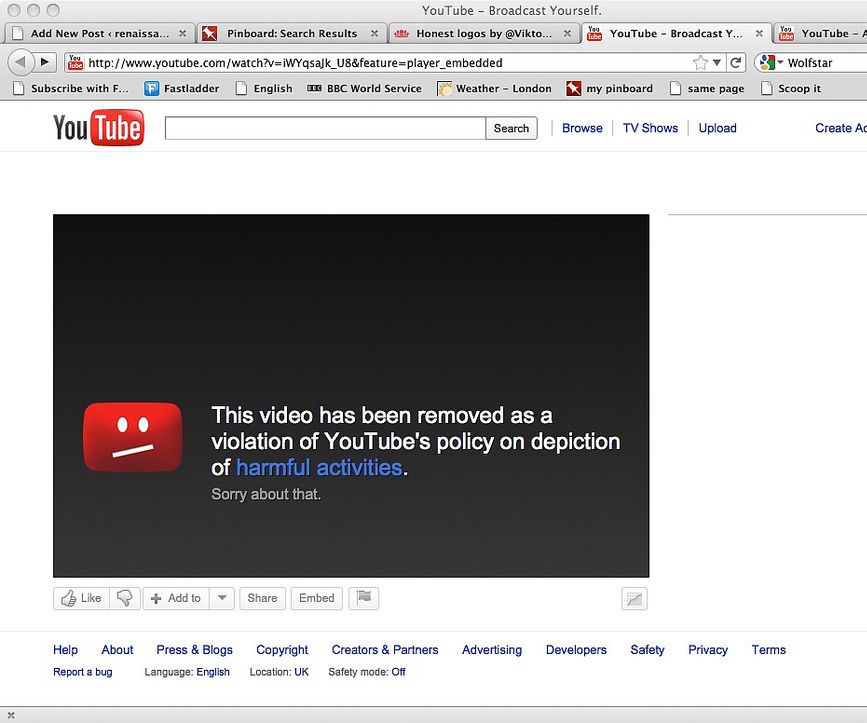Open the Press & Blogs footer link
Viewport: 867px width, 723px height.
click(x=195, y=650)
